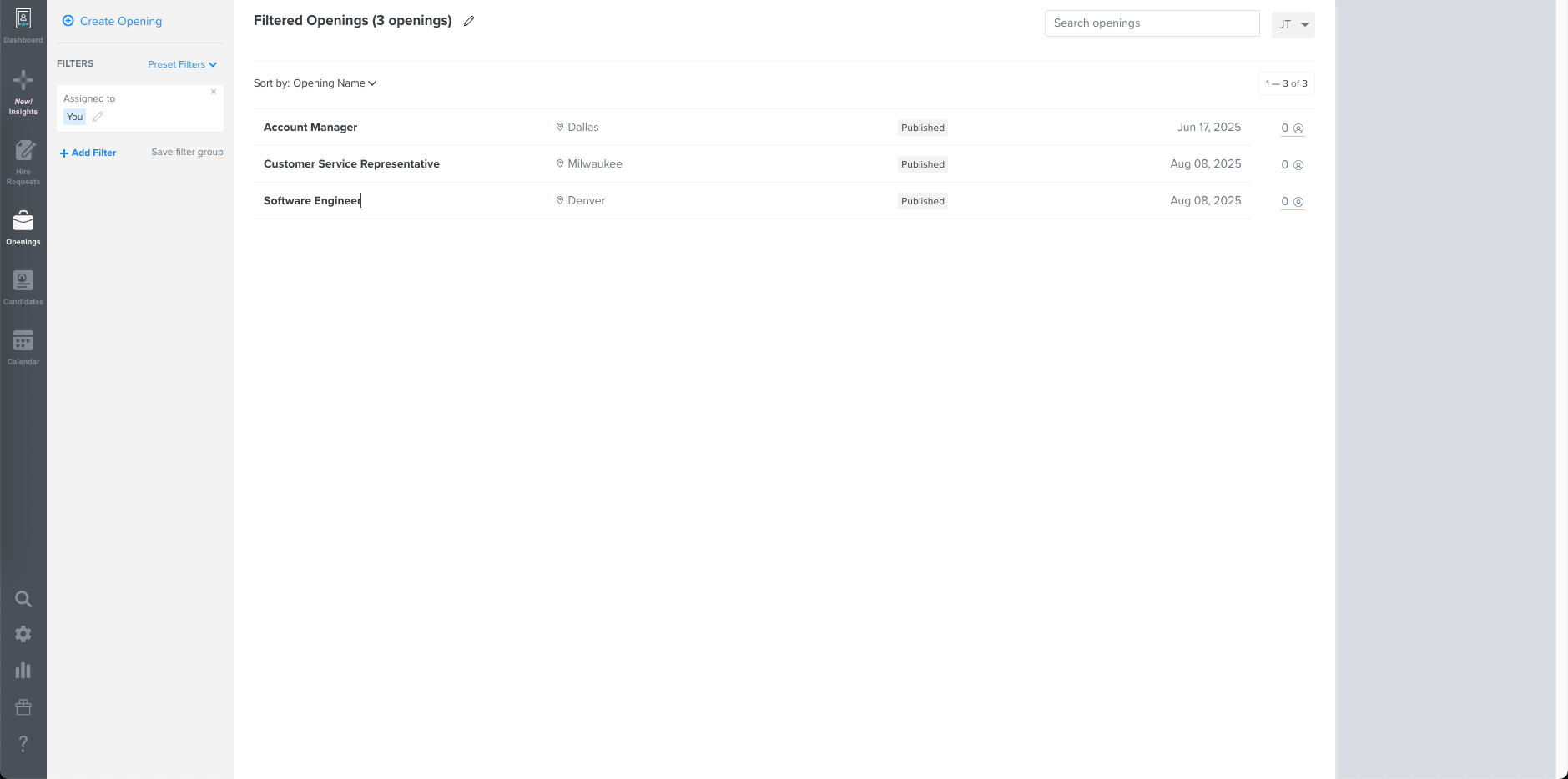Click the Denver location text

pyautogui.click(x=587, y=200)
